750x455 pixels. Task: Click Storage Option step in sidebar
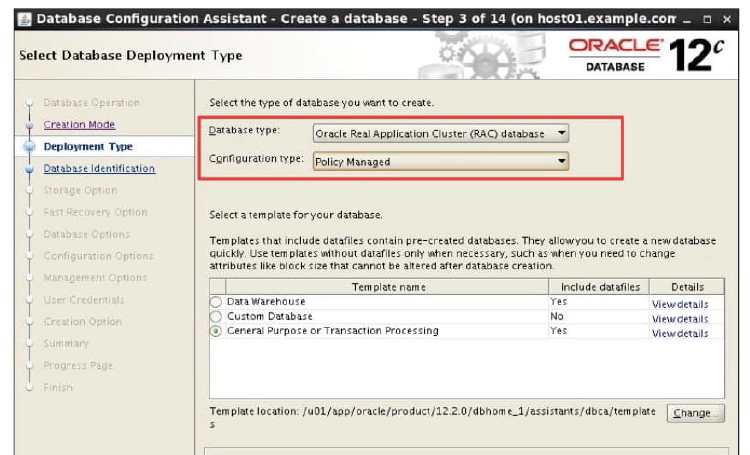point(80,190)
